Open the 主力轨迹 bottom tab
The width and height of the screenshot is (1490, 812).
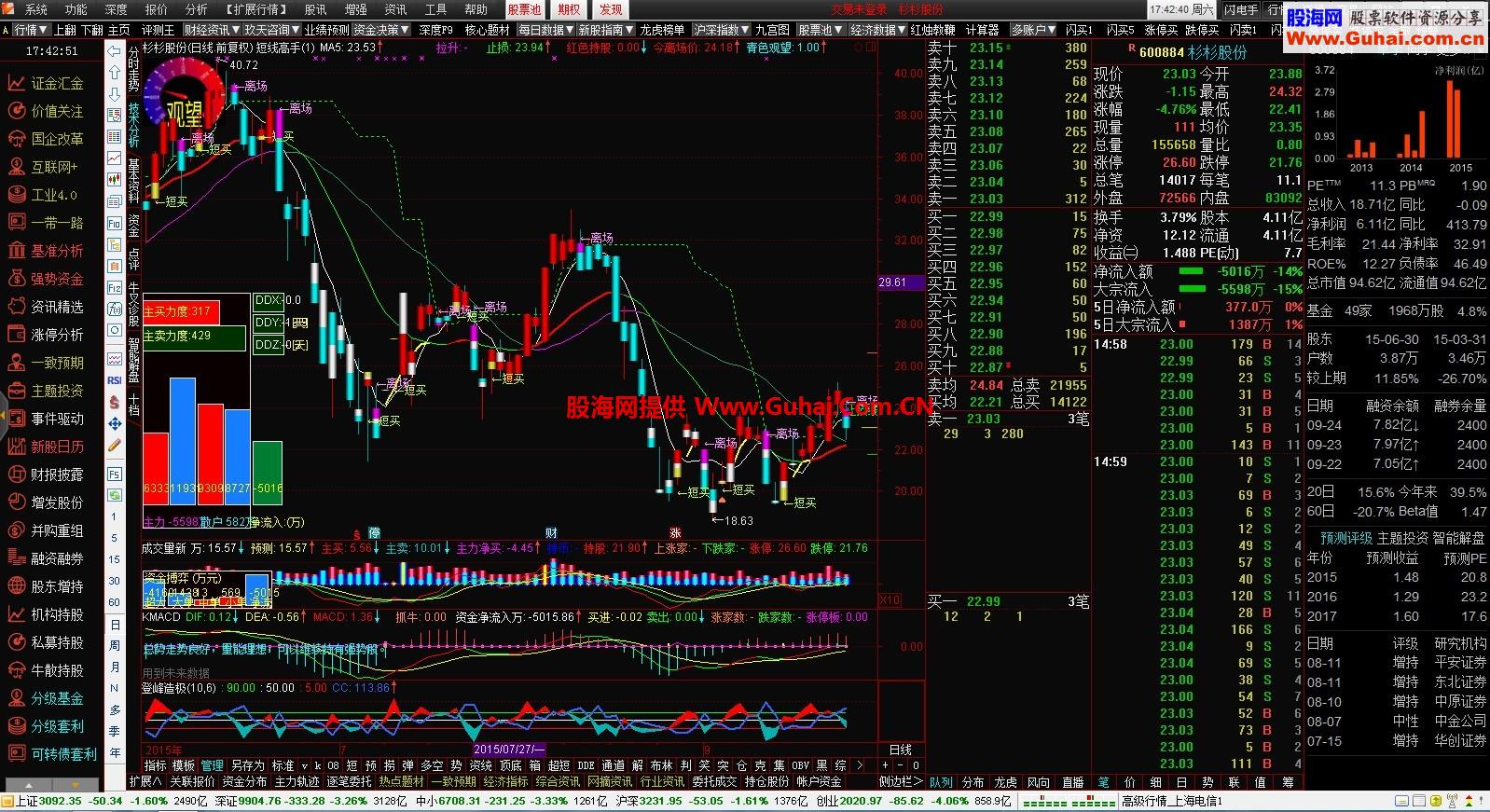coord(297,781)
